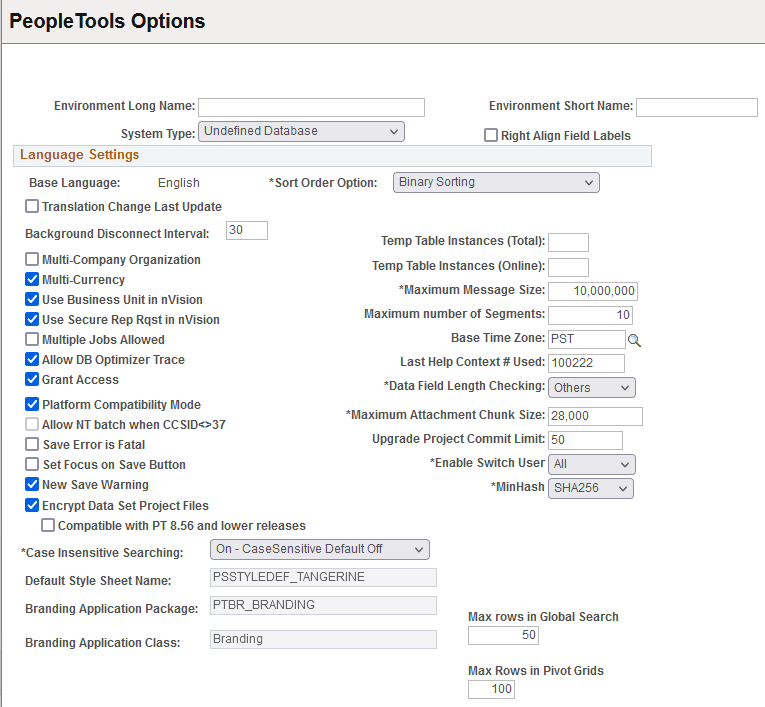
Task: Open Case Insensitive Searching dropdown
Action: click(x=320, y=549)
